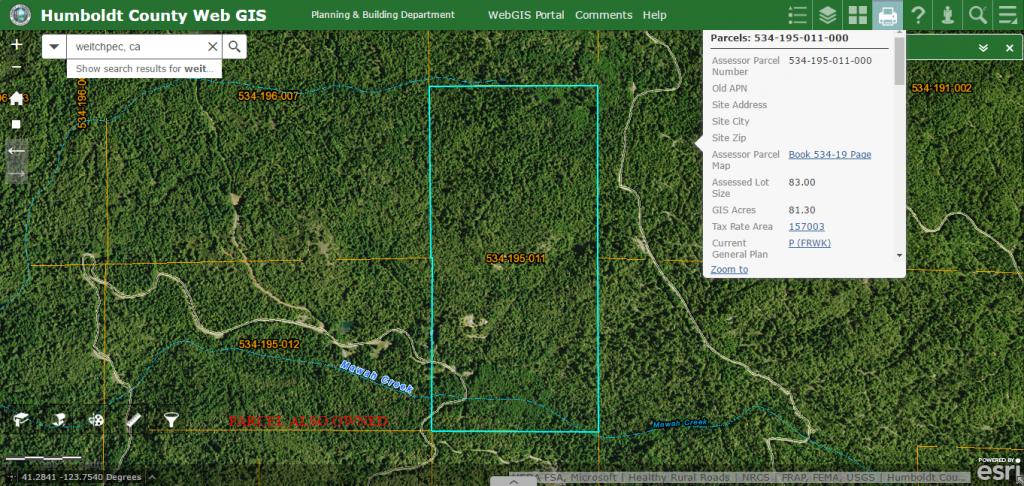Screen dimensions: 1024x486
Task: Collapse the panel with double chevron
Action: tap(983, 48)
